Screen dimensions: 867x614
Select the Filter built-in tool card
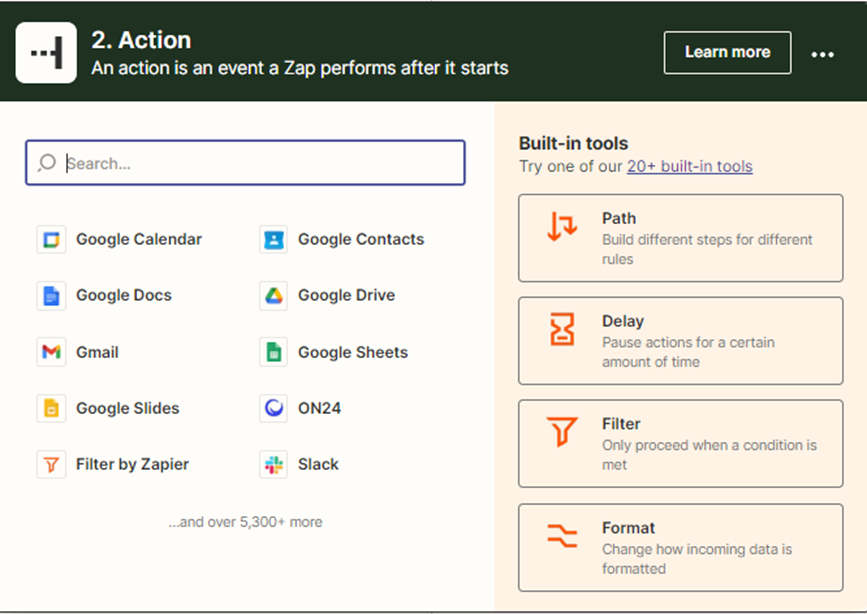tap(681, 444)
